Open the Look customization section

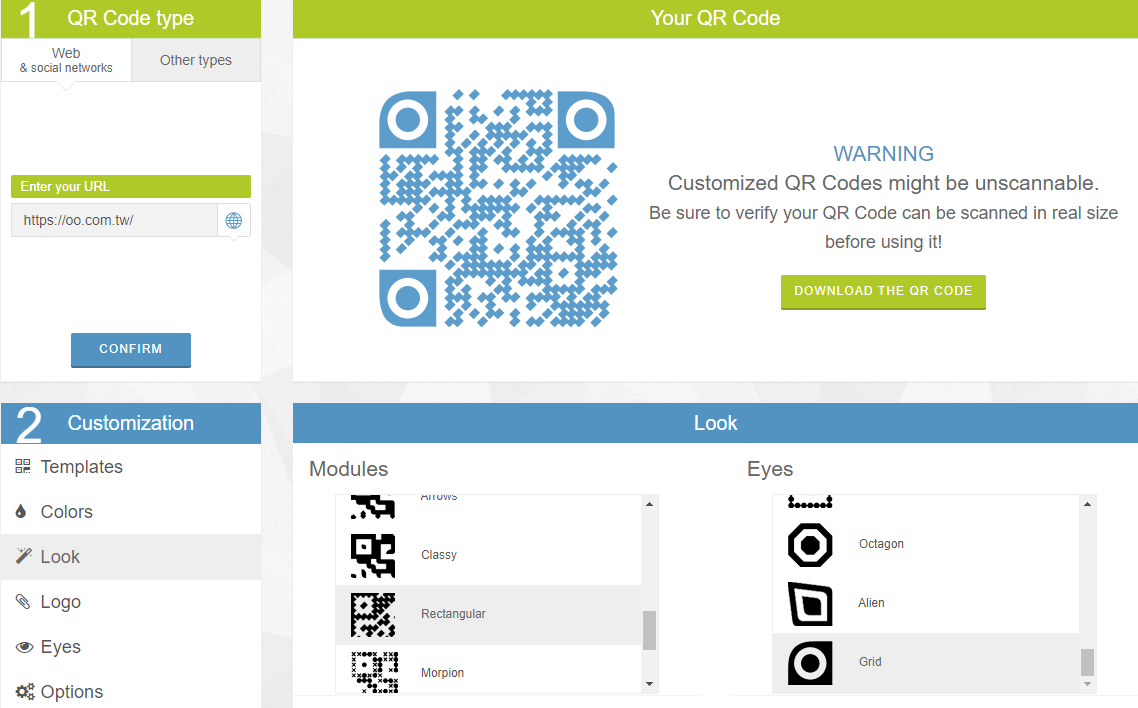coord(131,556)
